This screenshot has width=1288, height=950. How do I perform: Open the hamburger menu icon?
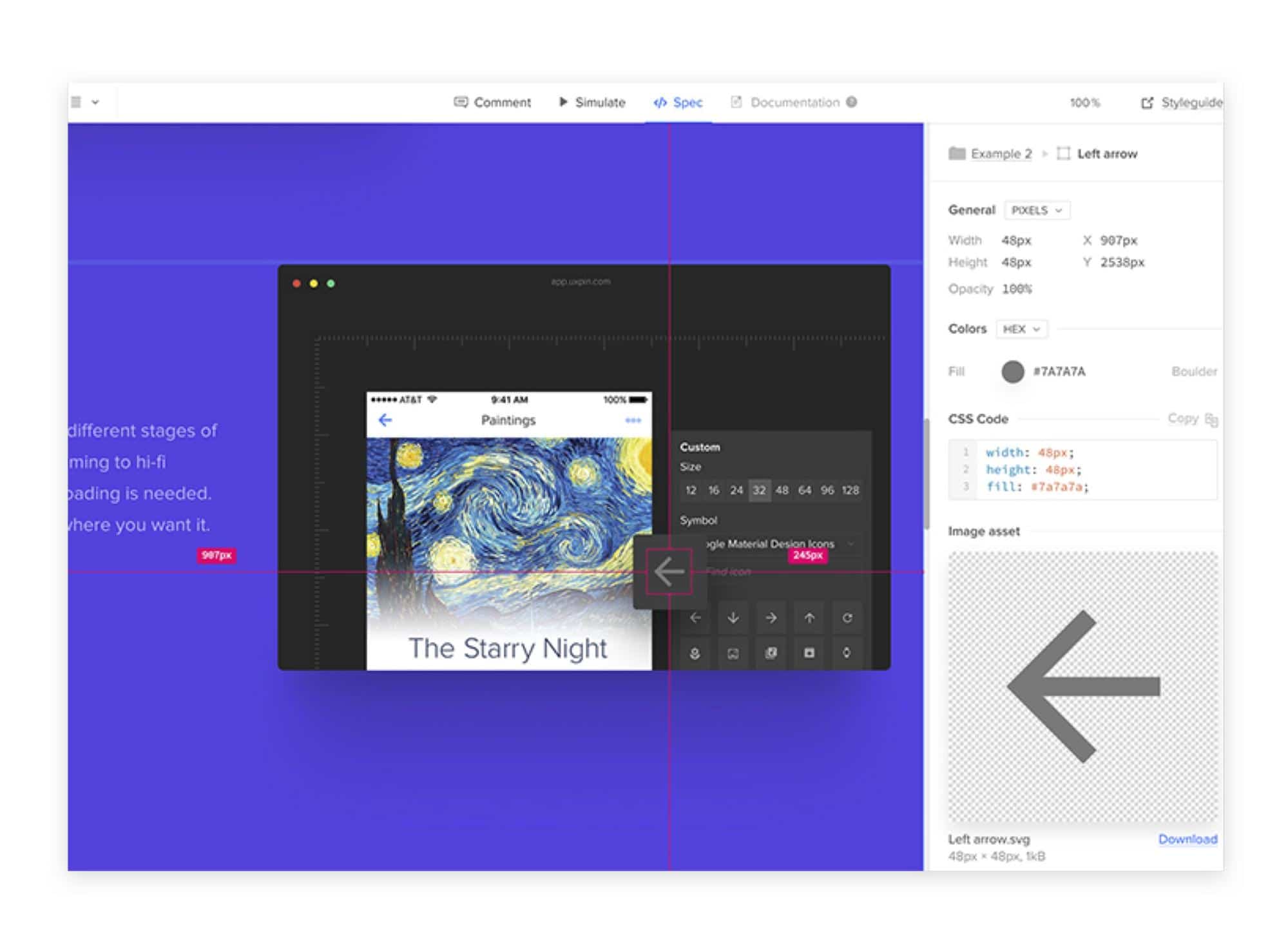click(x=76, y=102)
